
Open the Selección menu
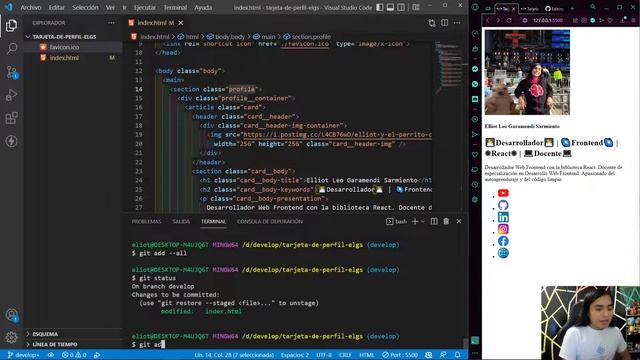pos(85,7)
